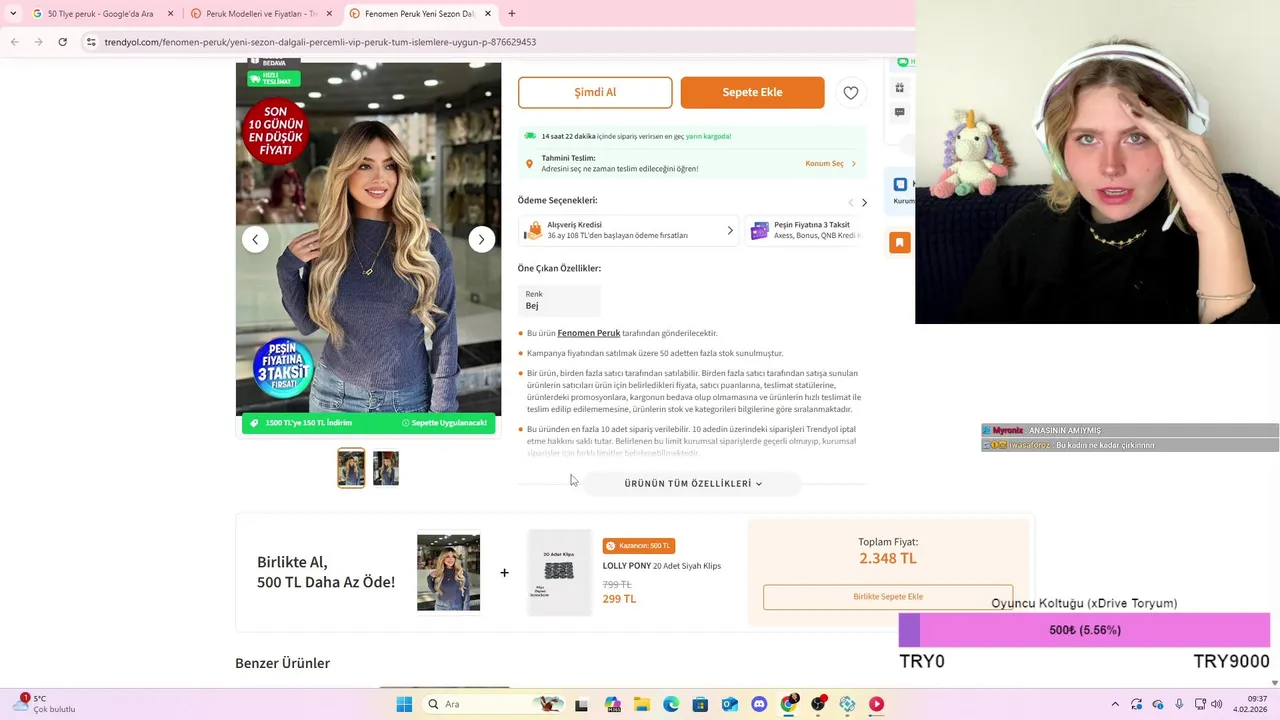This screenshot has height=720, width=1280.
Task: Open the red play-button app in taskbar
Action: coord(877,704)
